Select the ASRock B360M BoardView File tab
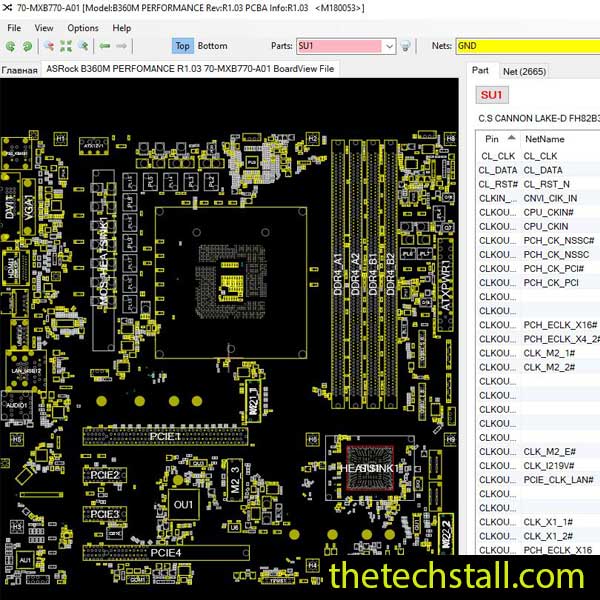The width and height of the screenshot is (600, 600). [190, 69]
